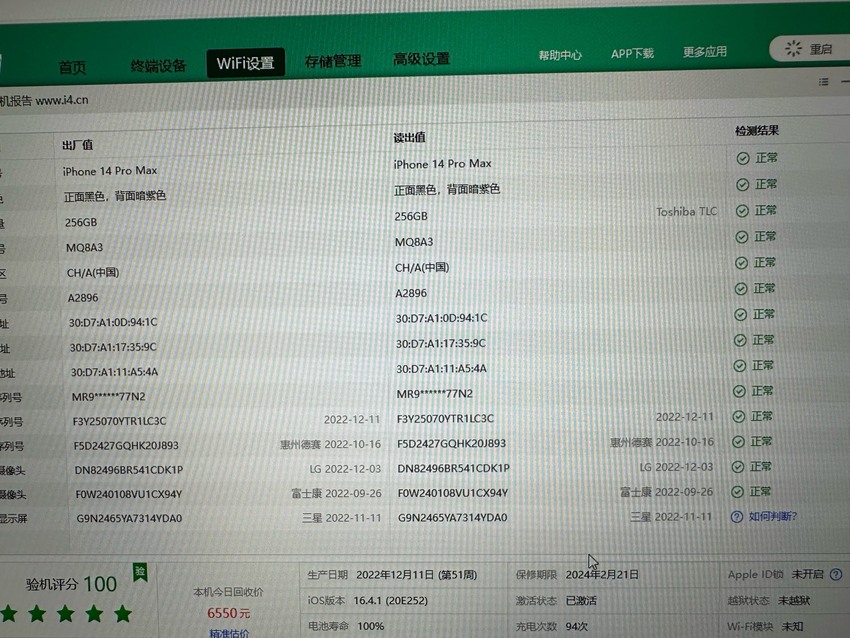Open the APP下载 link
Viewport: 850px width, 638px height.
632,53
